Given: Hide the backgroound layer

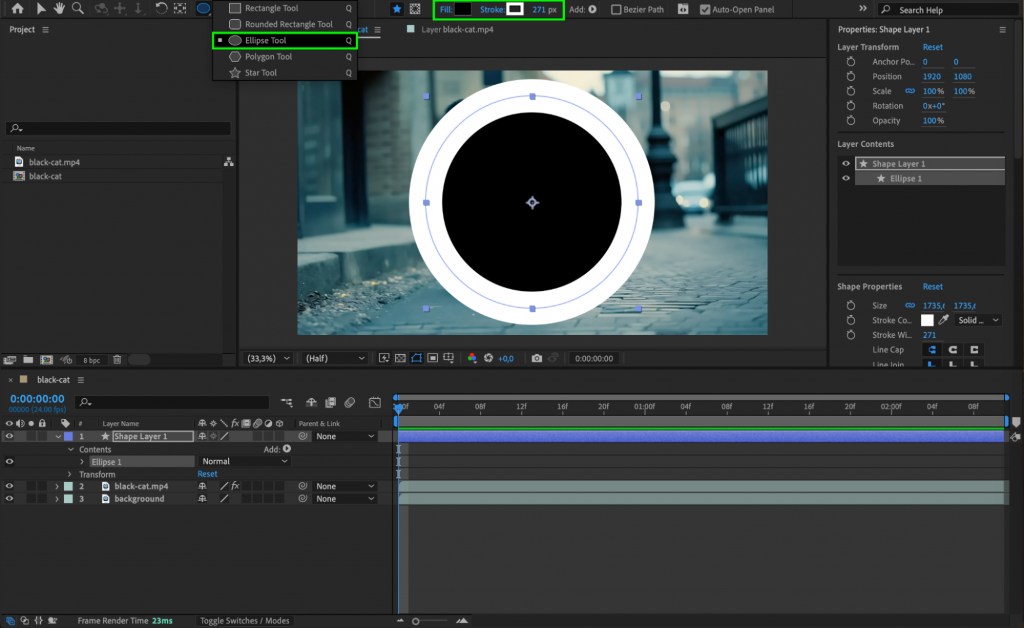Looking at the screenshot, I should [x=8, y=498].
